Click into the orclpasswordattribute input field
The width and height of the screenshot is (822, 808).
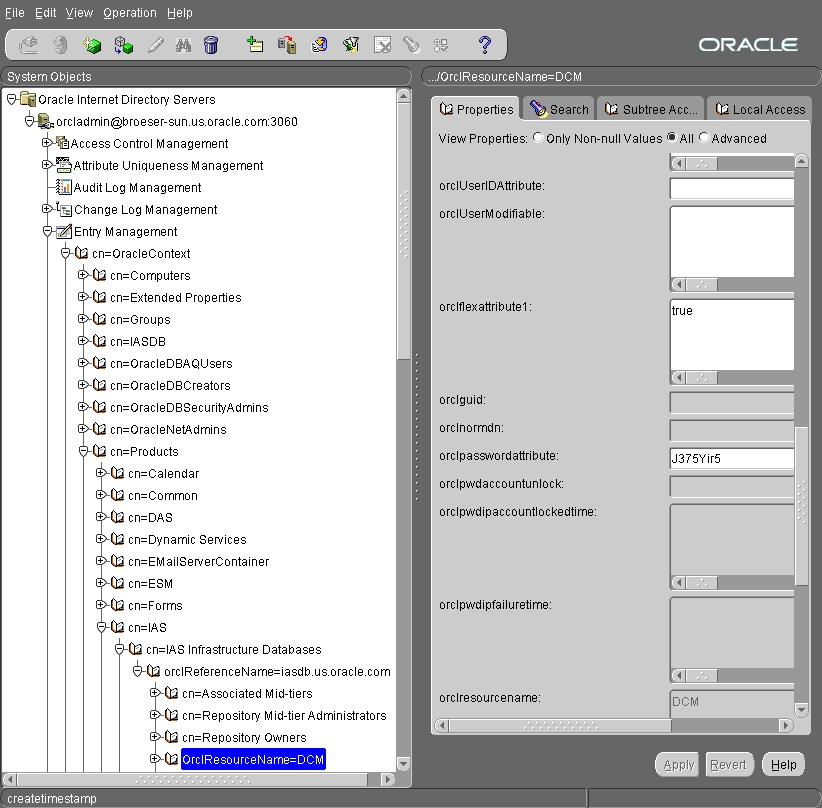click(x=732, y=458)
